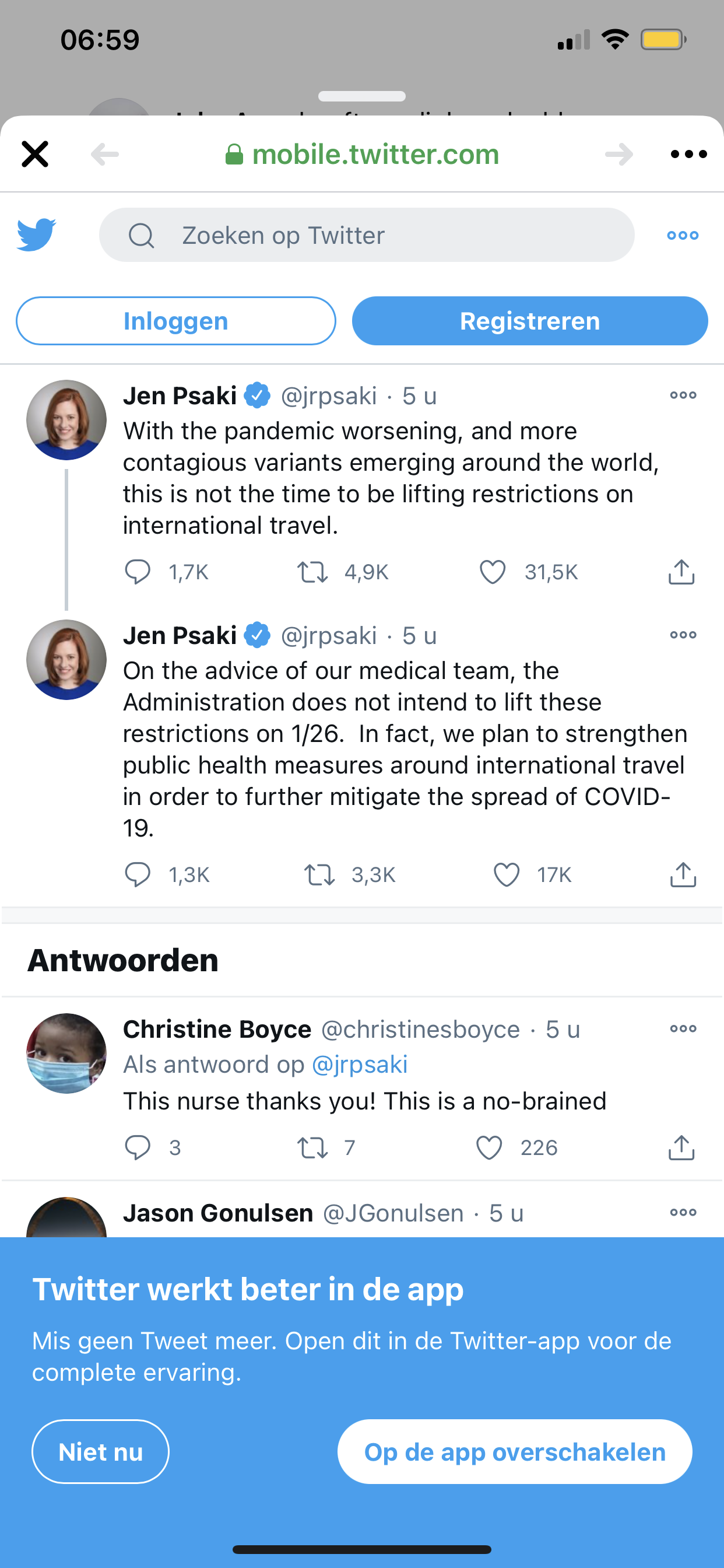Retweet the pandemic worsening tweet
724x1568 pixels.
[x=312, y=572]
